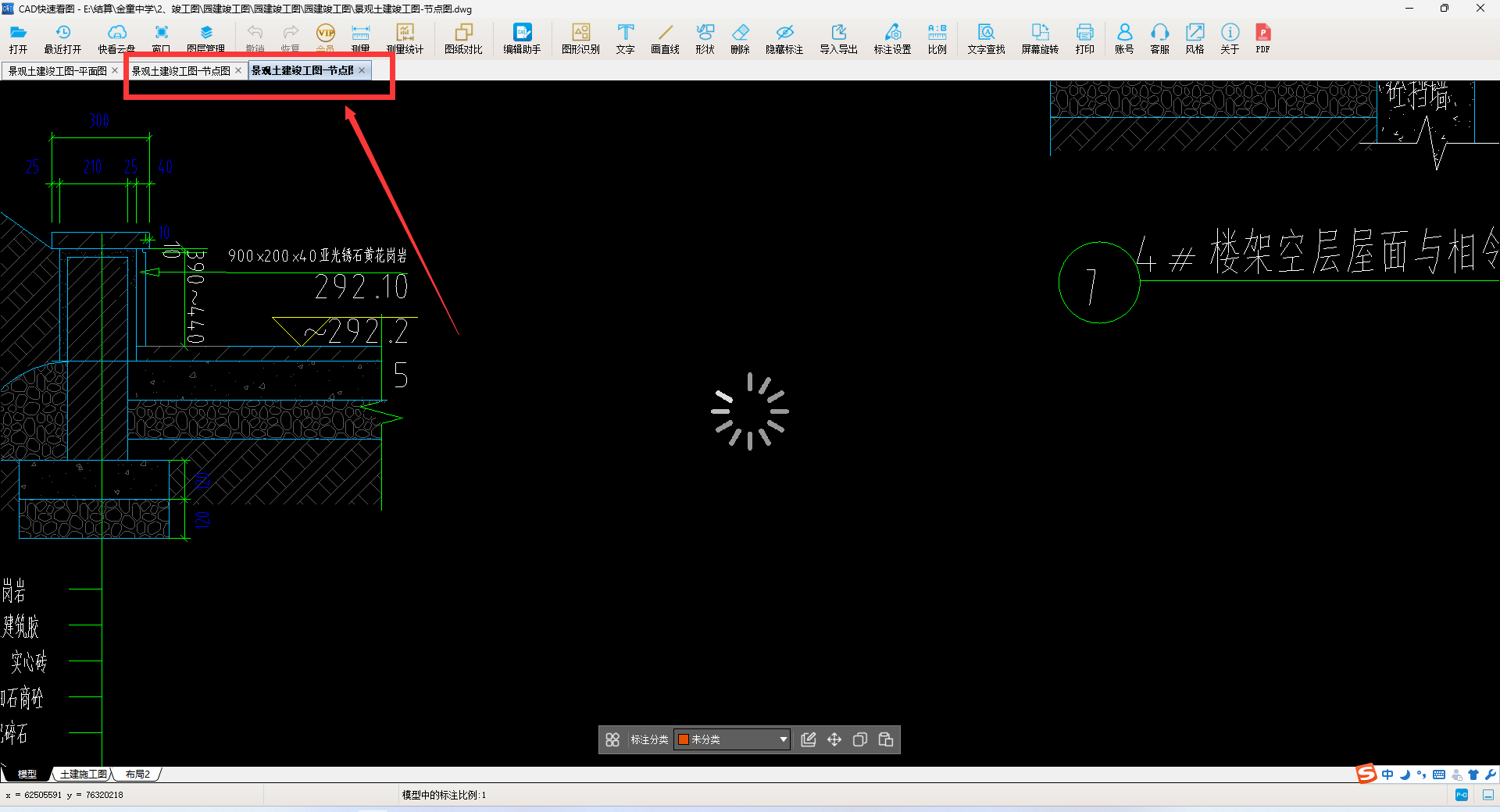
Task: Switch to 布局2 layout tab
Action: [137, 775]
